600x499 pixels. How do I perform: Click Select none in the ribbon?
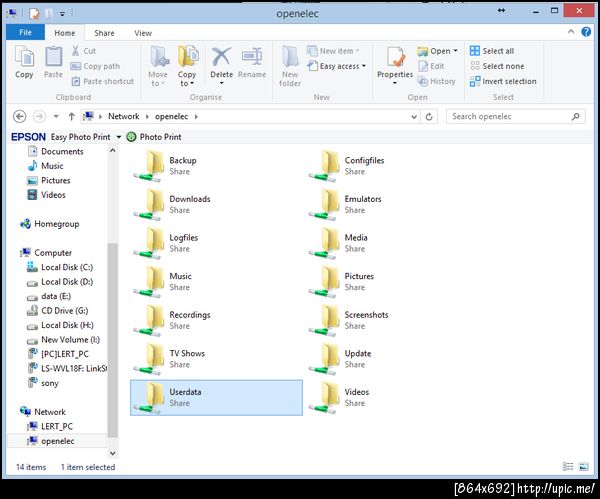coord(497,66)
